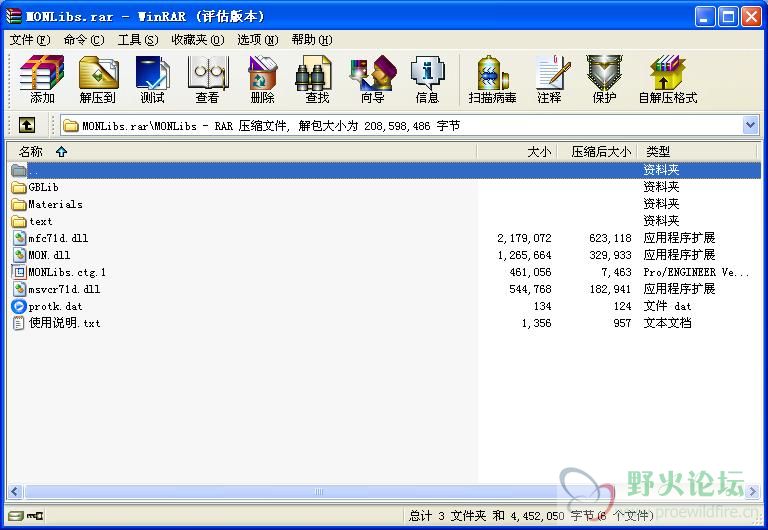Click the 使用说明.txt document icon
This screenshot has width=768, height=530.
tap(19, 323)
